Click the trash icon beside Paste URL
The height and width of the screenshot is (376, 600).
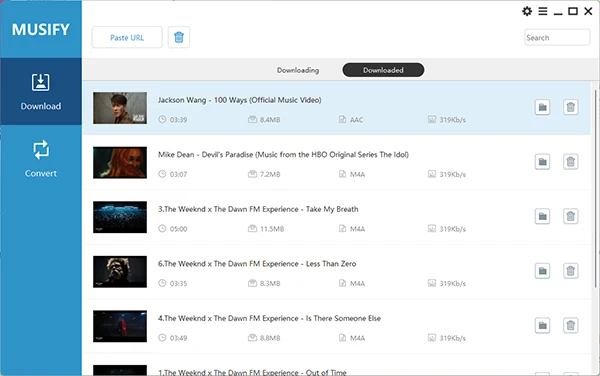(x=179, y=37)
